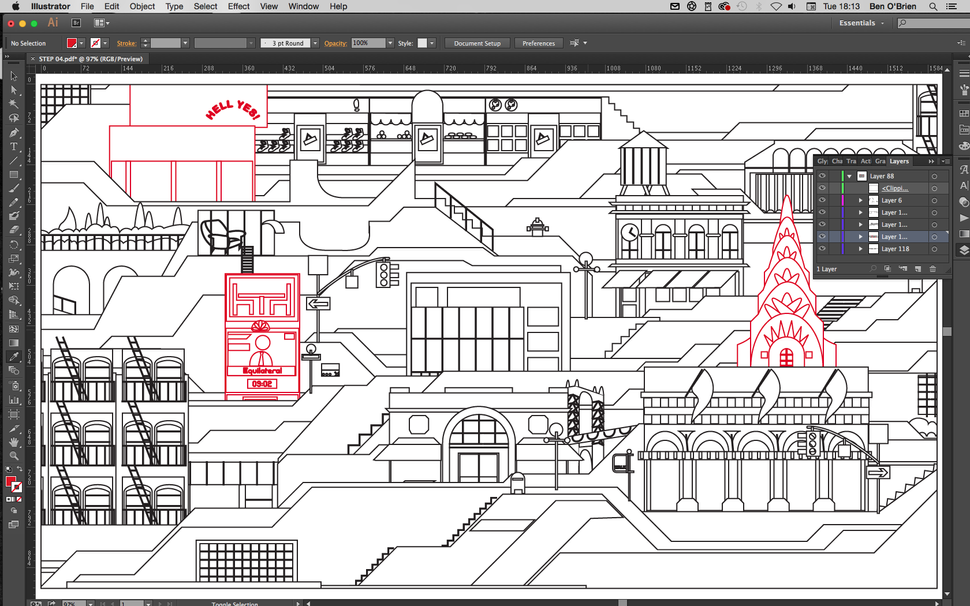This screenshot has height=606, width=970.
Task: Click the Essentials workspace switcher
Action: coord(856,22)
